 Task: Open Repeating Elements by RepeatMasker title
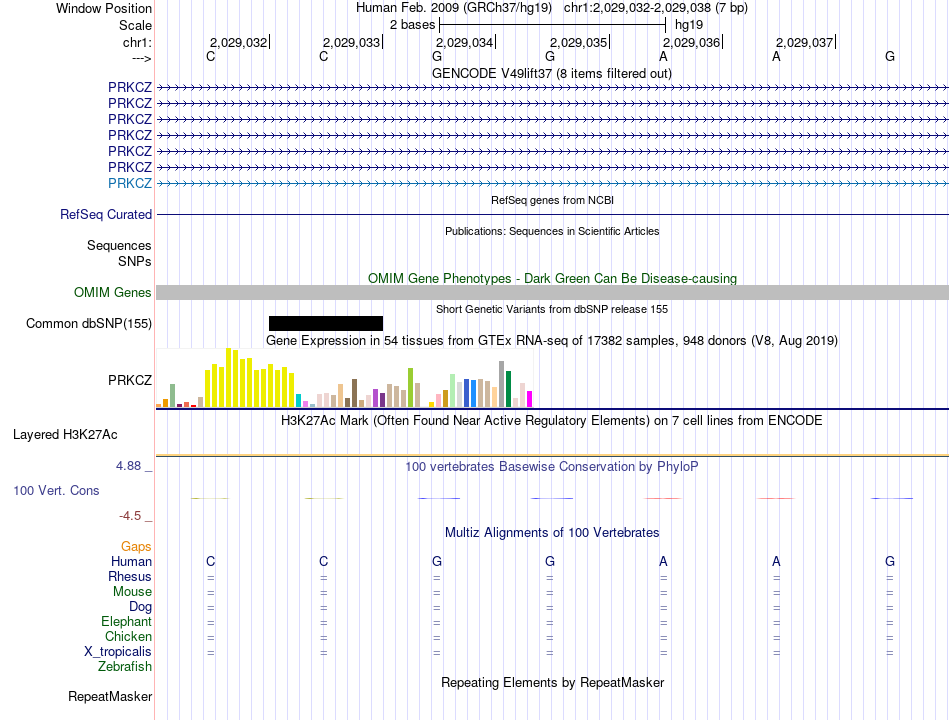coord(553,682)
